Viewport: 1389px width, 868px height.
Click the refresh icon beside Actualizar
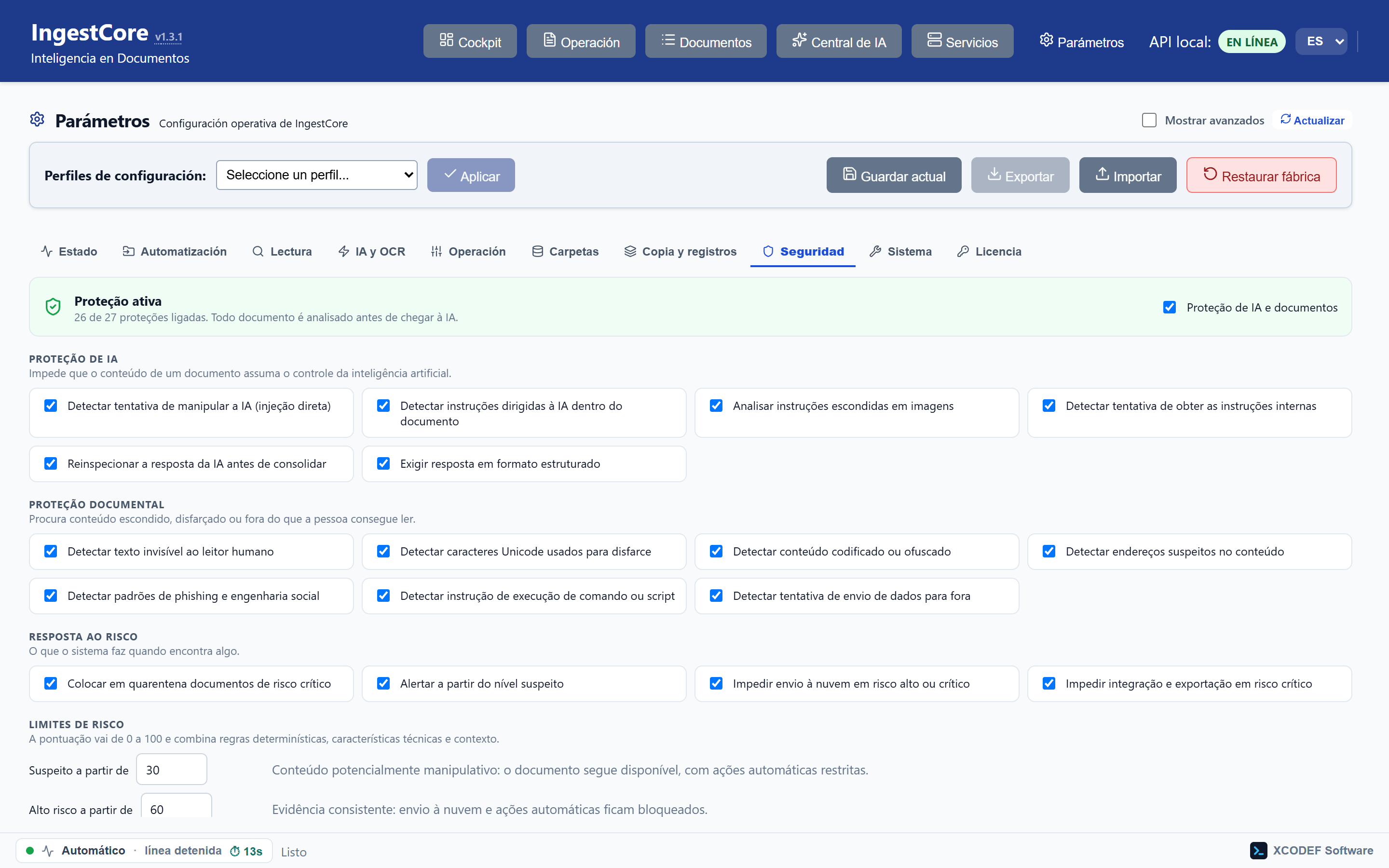coord(1286,120)
